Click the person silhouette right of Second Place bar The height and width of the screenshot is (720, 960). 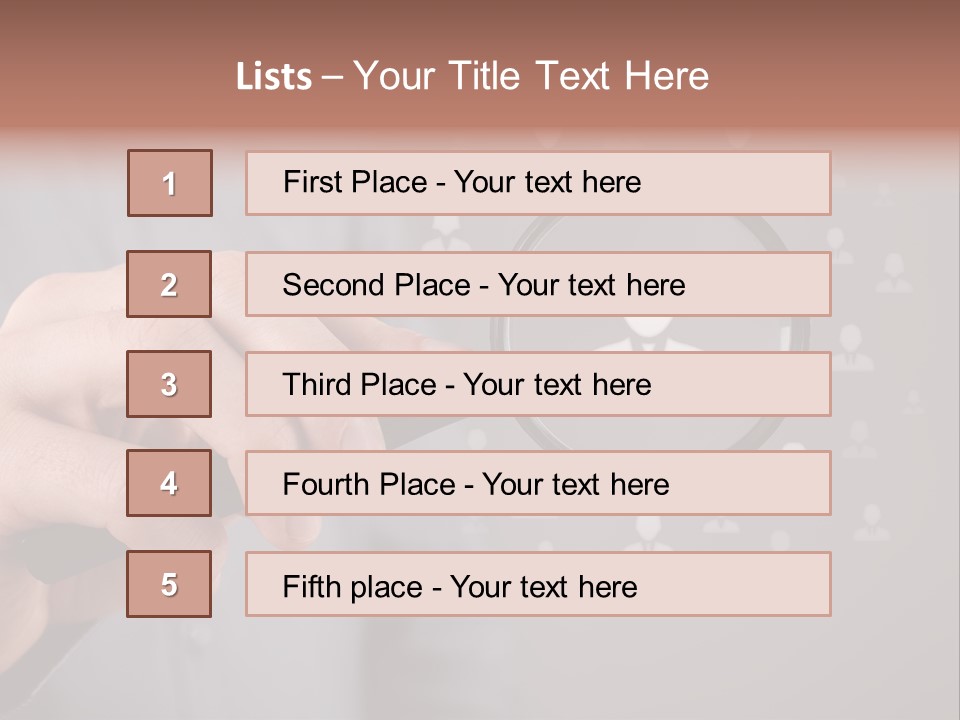(x=893, y=273)
